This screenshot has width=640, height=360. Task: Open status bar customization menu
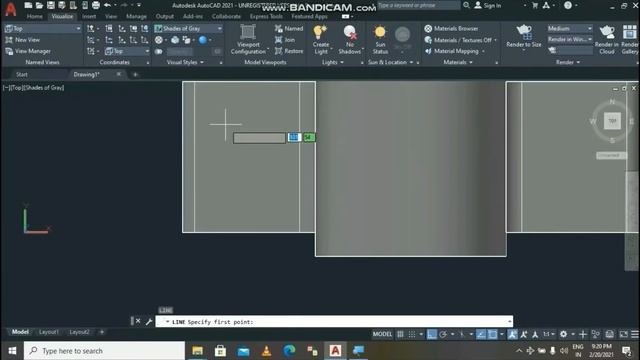[635, 334]
